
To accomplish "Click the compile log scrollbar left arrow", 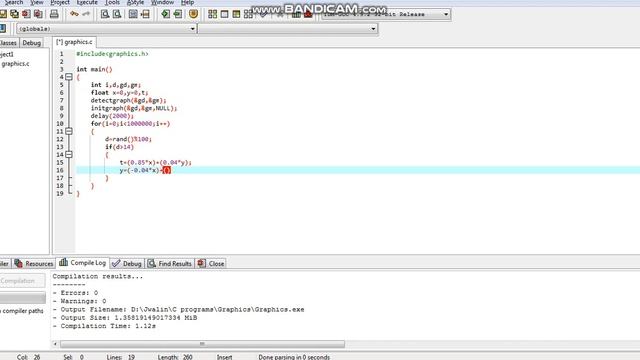I will (55, 344).
